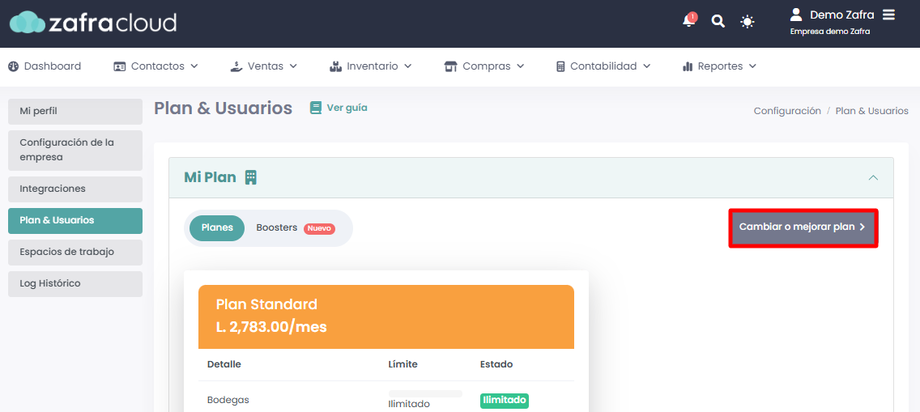Screen dimensions: 920x412
Task: Click the Plan Standard header card
Action: 386,317
